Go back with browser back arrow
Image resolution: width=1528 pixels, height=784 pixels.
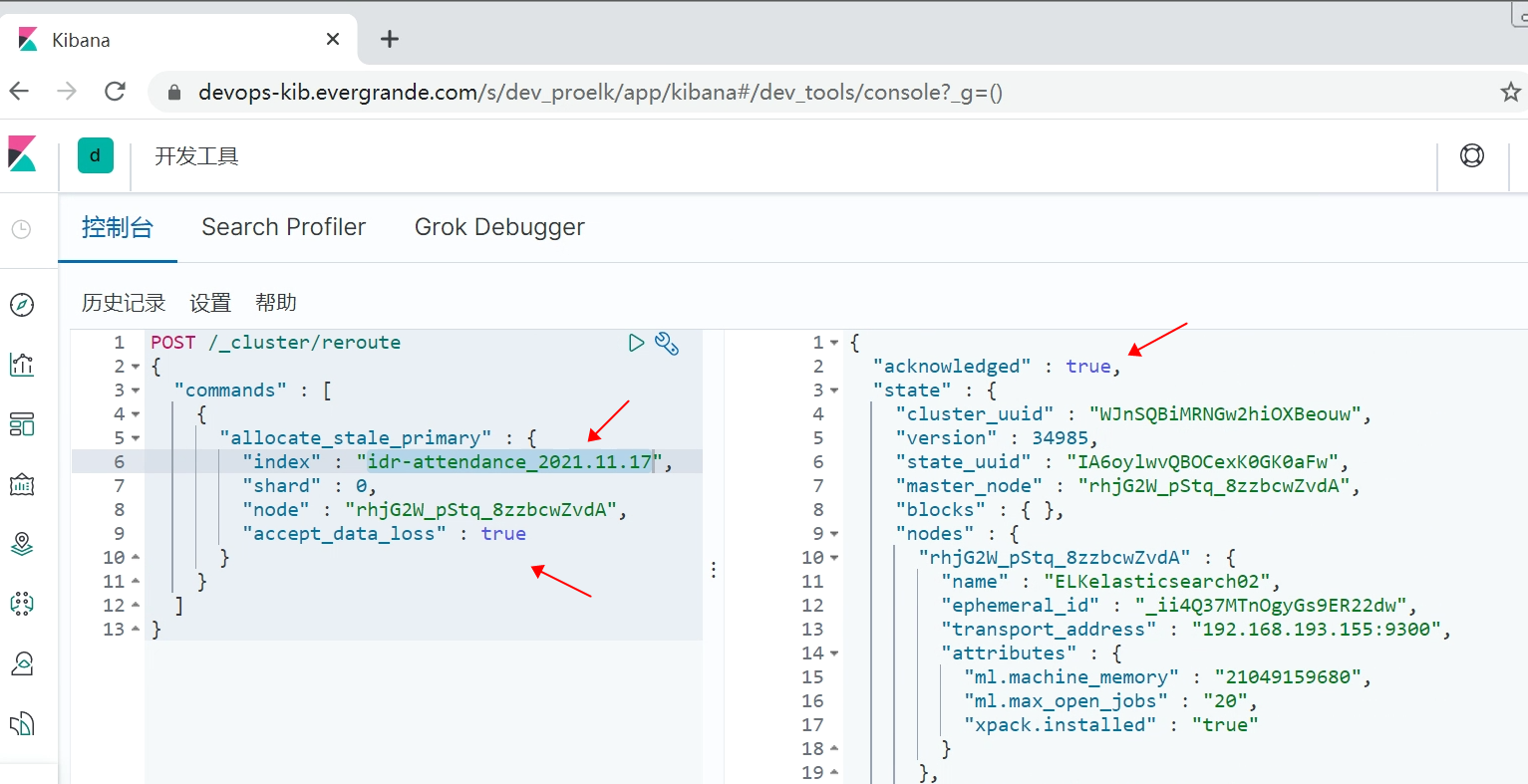click(19, 92)
